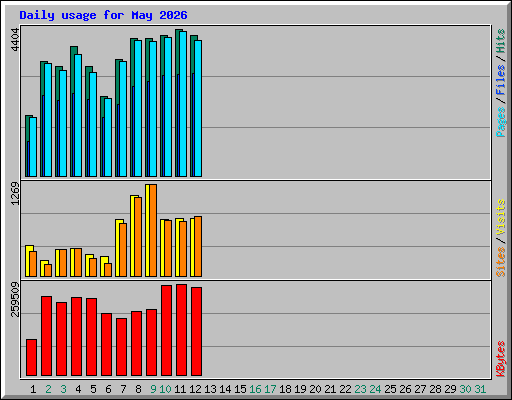Click day 25 on the x-axis
The height and width of the screenshot is (400, 512).
click(390, 389)
